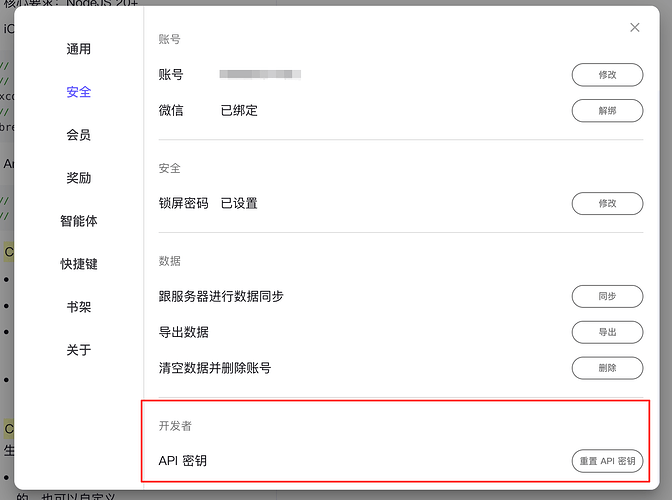Open the 通用 settings tab
Image resolution: width=672 pixels, height=500 pixels.
78,49
